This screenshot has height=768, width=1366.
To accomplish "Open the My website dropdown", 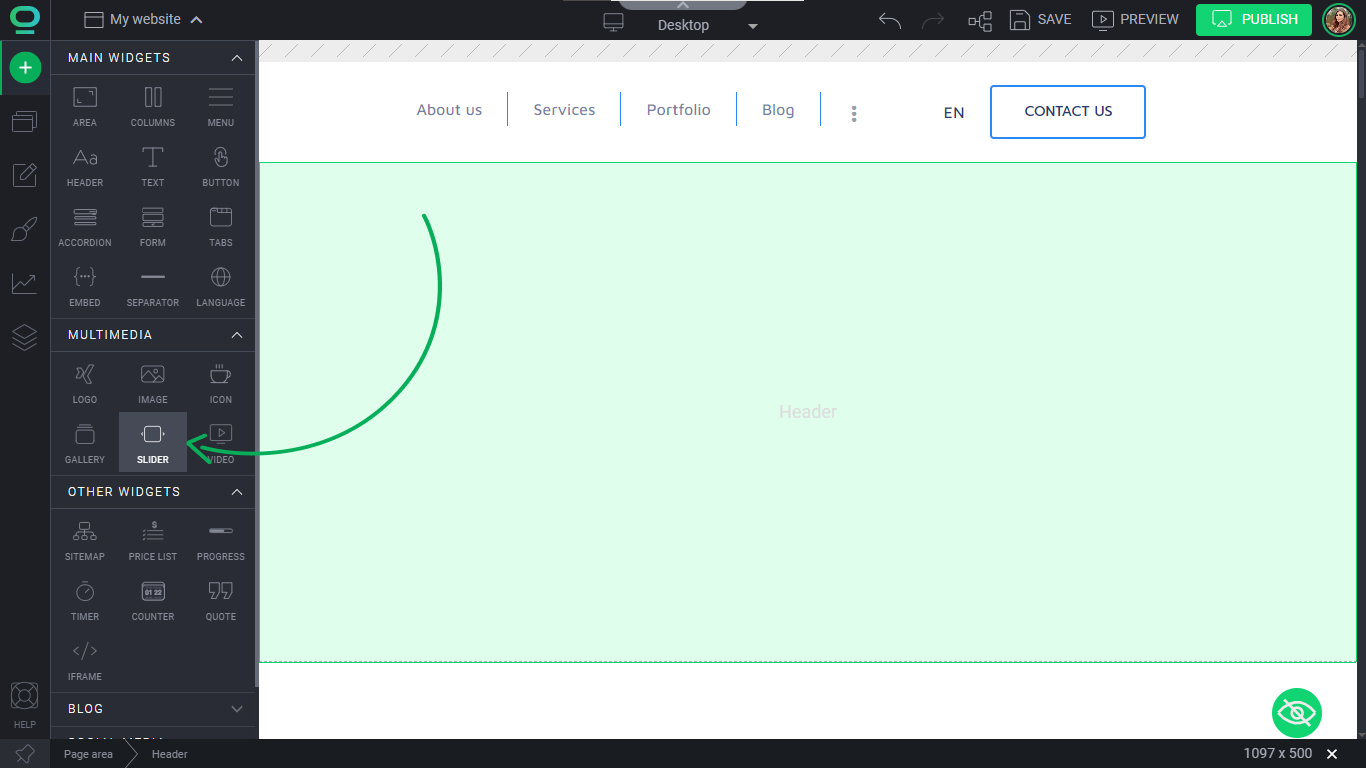I will coord(144,19).
